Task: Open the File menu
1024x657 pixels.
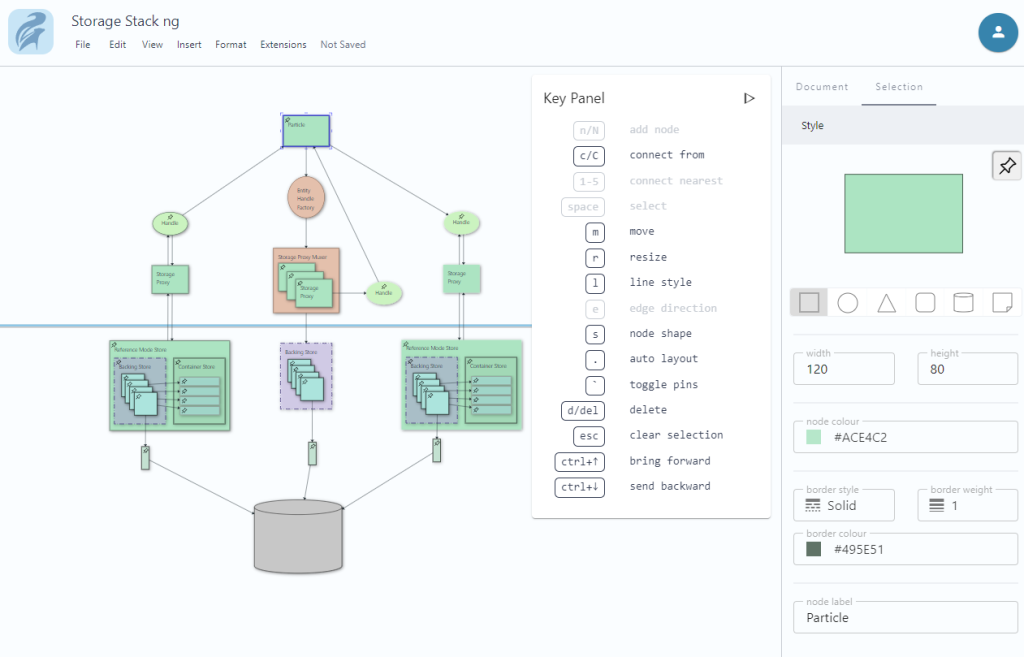Action: (83, 44)
